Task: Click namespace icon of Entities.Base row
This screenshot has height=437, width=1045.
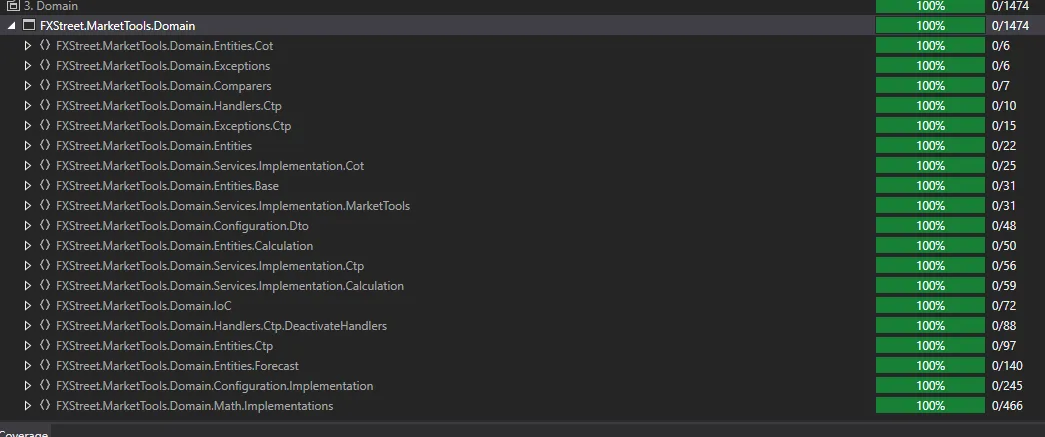Action: (x=45, y=186)
